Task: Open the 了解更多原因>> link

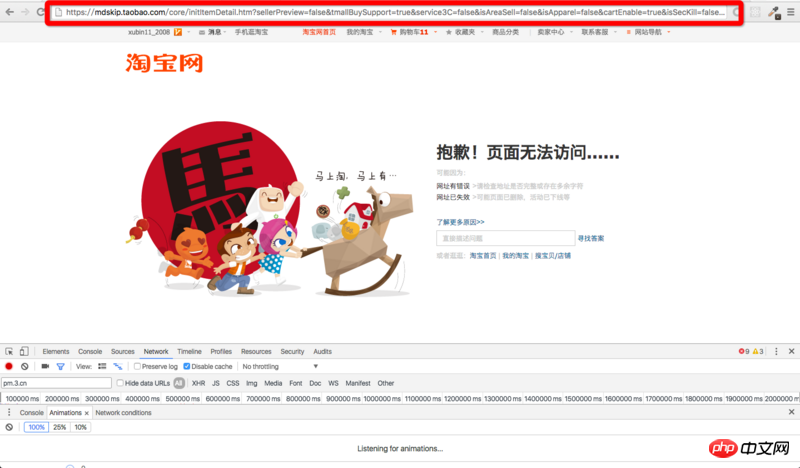Action: (x=460, y=222)
